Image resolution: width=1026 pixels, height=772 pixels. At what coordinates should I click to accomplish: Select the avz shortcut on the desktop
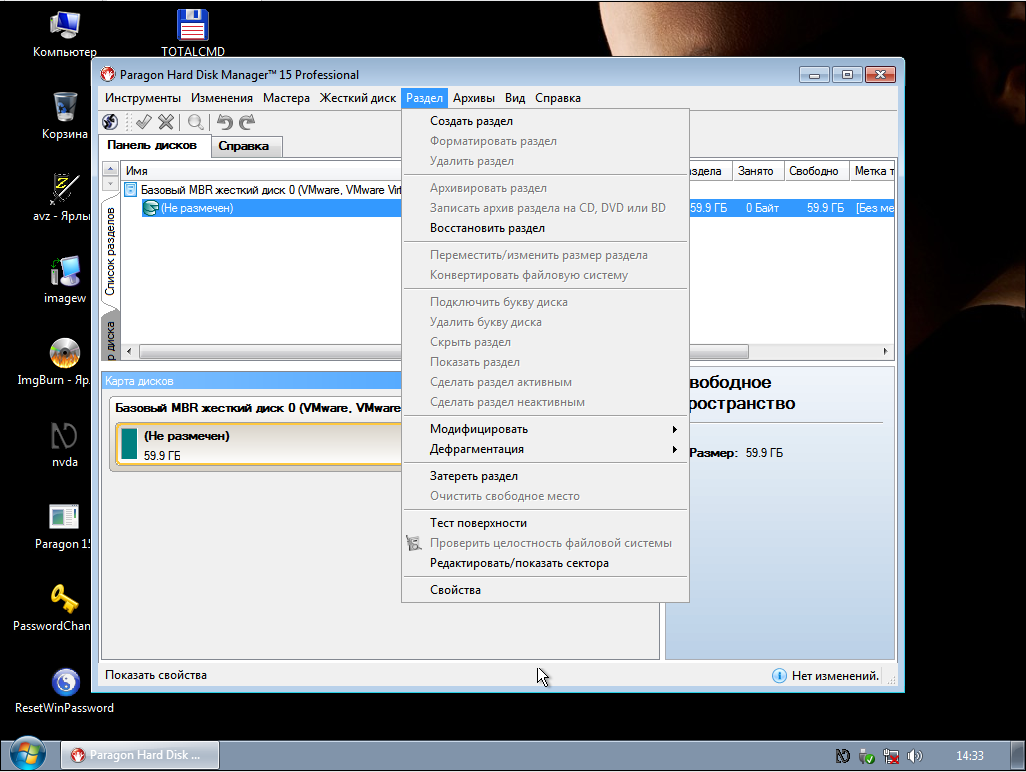pos(62,197)
